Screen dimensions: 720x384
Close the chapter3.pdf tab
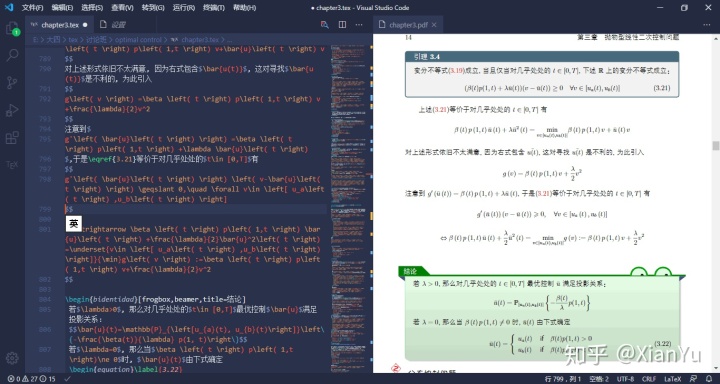(x=434, y=25)
